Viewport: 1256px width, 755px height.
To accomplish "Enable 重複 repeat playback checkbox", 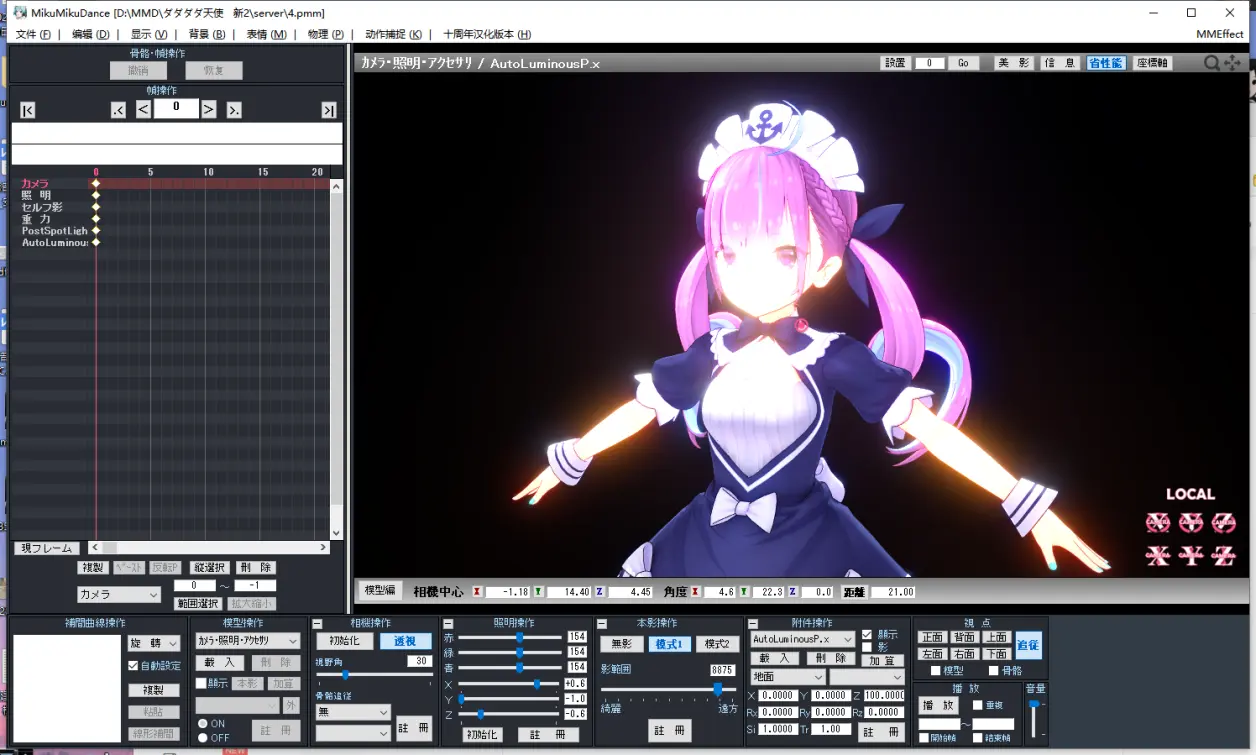I will (978, 705).
